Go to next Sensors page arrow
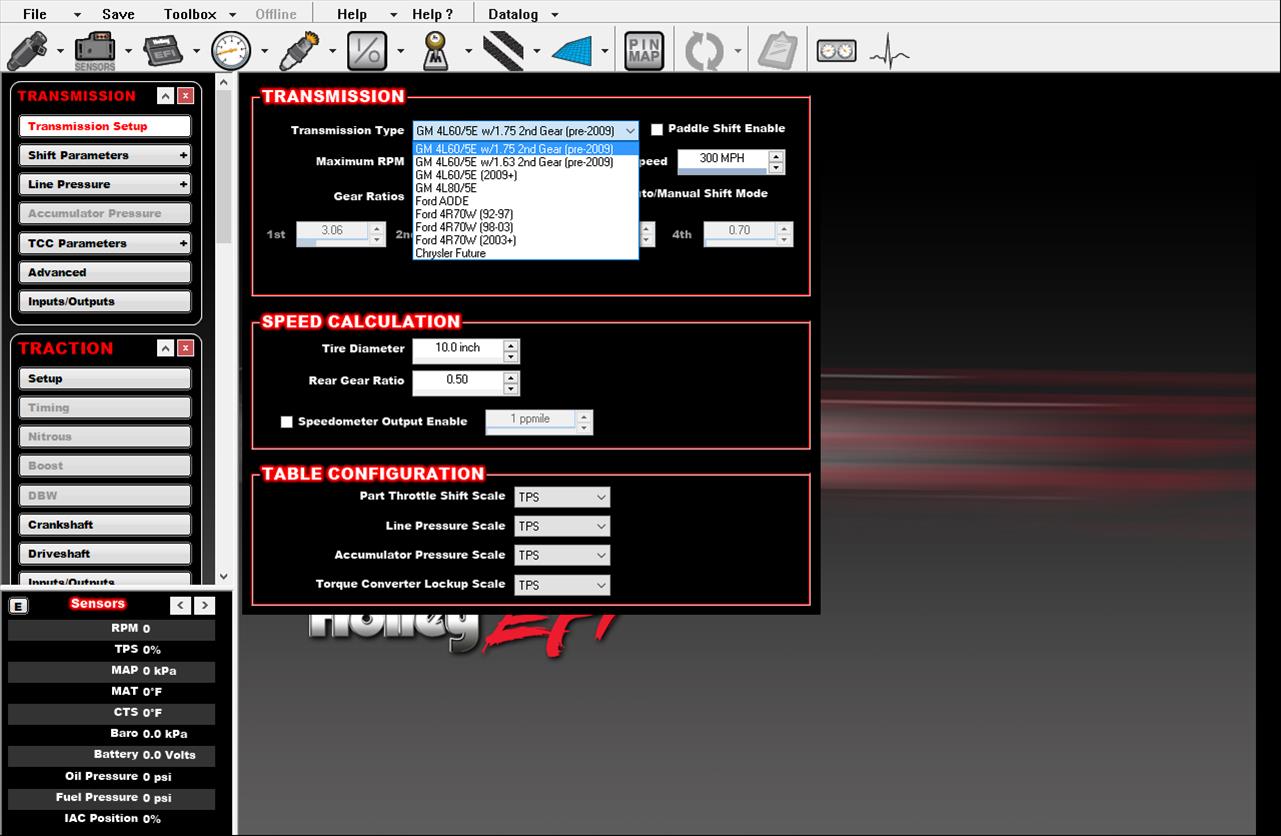Viewport: 1281px width, 836px height. coord(204,605)
